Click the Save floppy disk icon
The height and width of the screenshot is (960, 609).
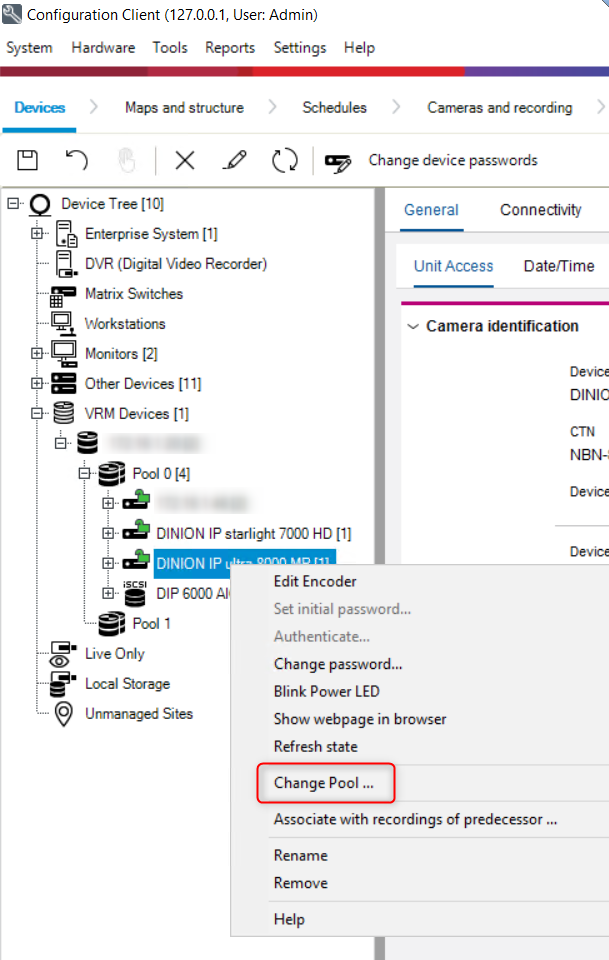pos(29,161)
